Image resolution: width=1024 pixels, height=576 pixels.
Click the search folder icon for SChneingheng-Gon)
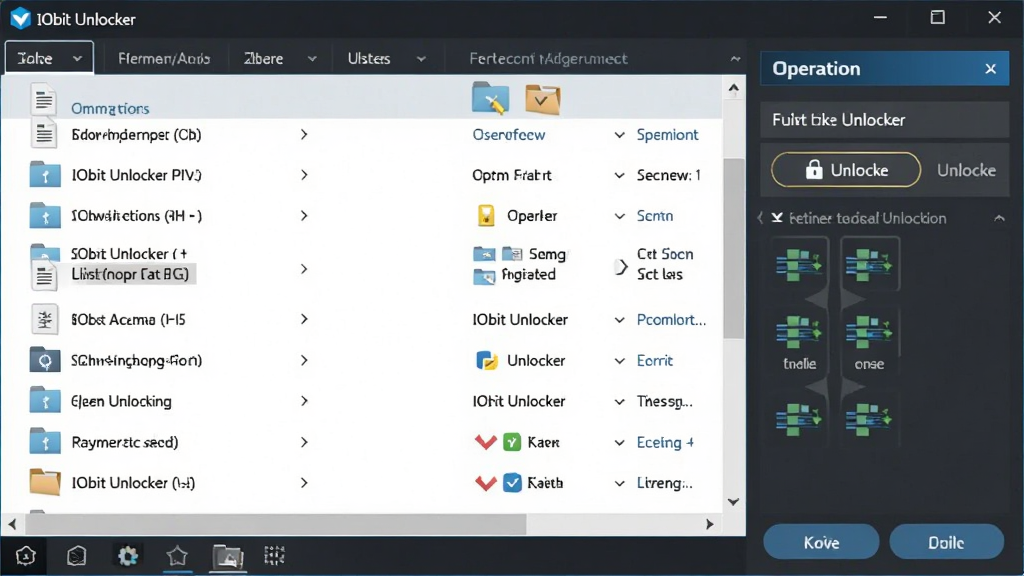point(45,360)
